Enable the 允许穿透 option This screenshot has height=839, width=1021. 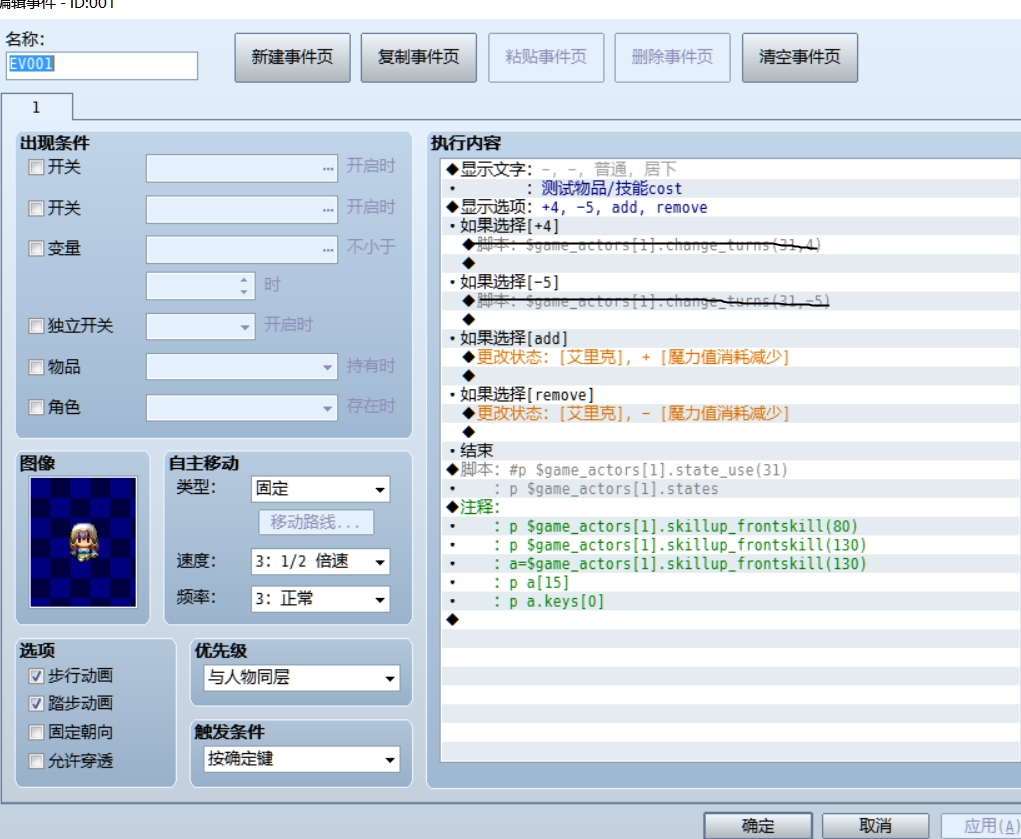click(x=36, y=761)
